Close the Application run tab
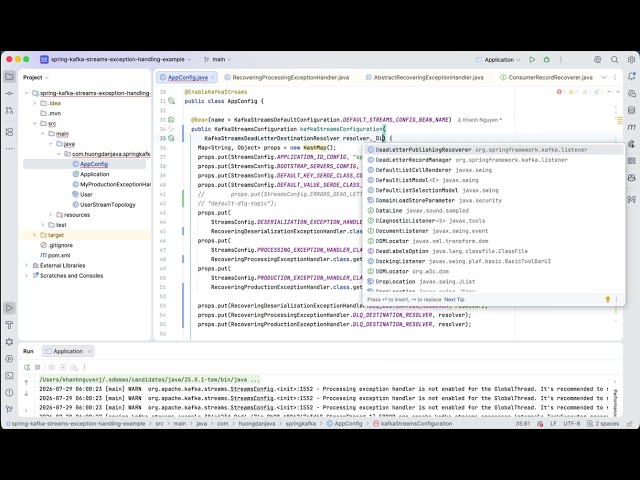Viewport: 640px width, 480px height. [89, 351]
